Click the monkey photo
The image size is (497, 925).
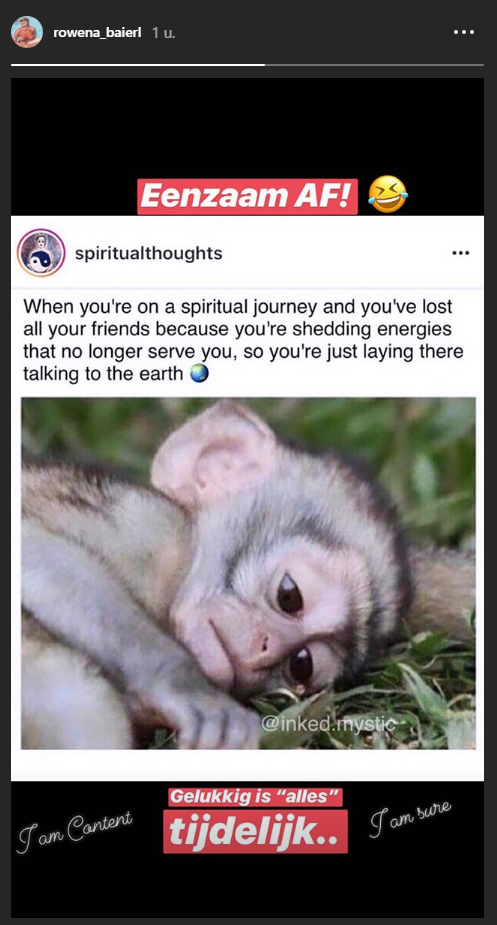[248, 573]
